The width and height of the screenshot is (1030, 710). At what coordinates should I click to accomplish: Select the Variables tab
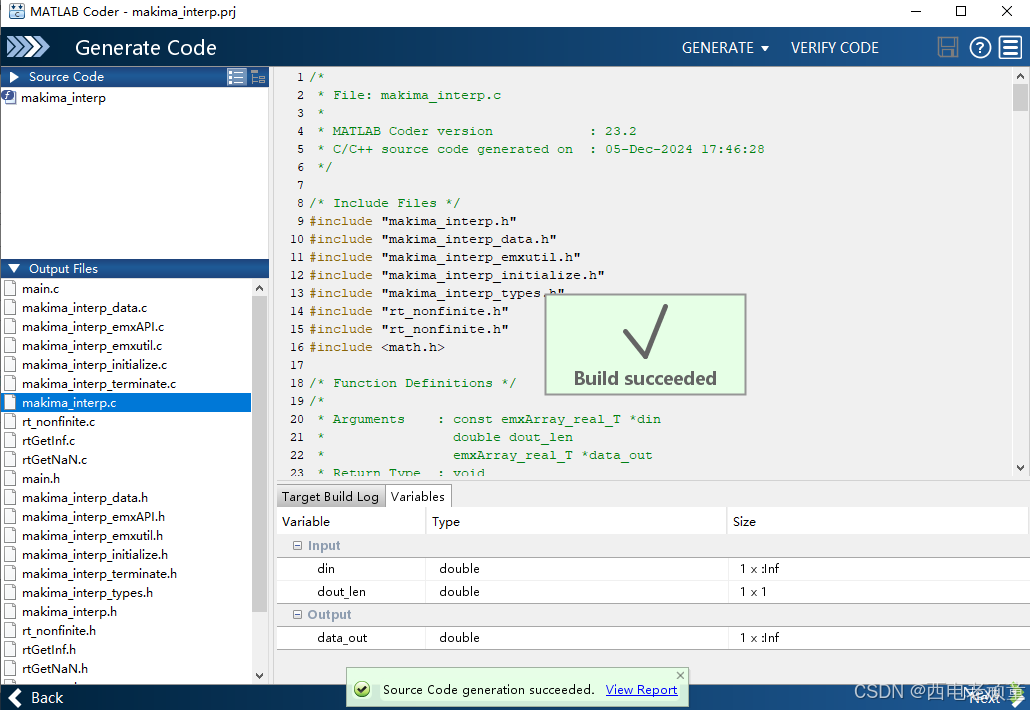(418, 497)
